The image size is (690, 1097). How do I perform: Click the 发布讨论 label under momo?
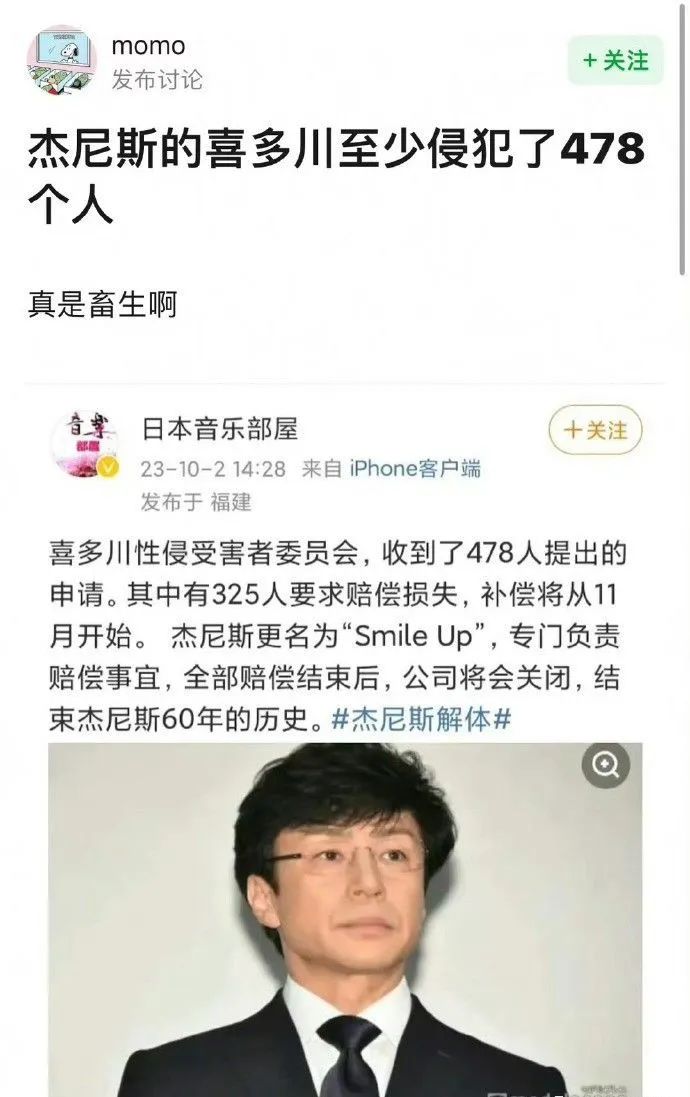pos(157,80)
